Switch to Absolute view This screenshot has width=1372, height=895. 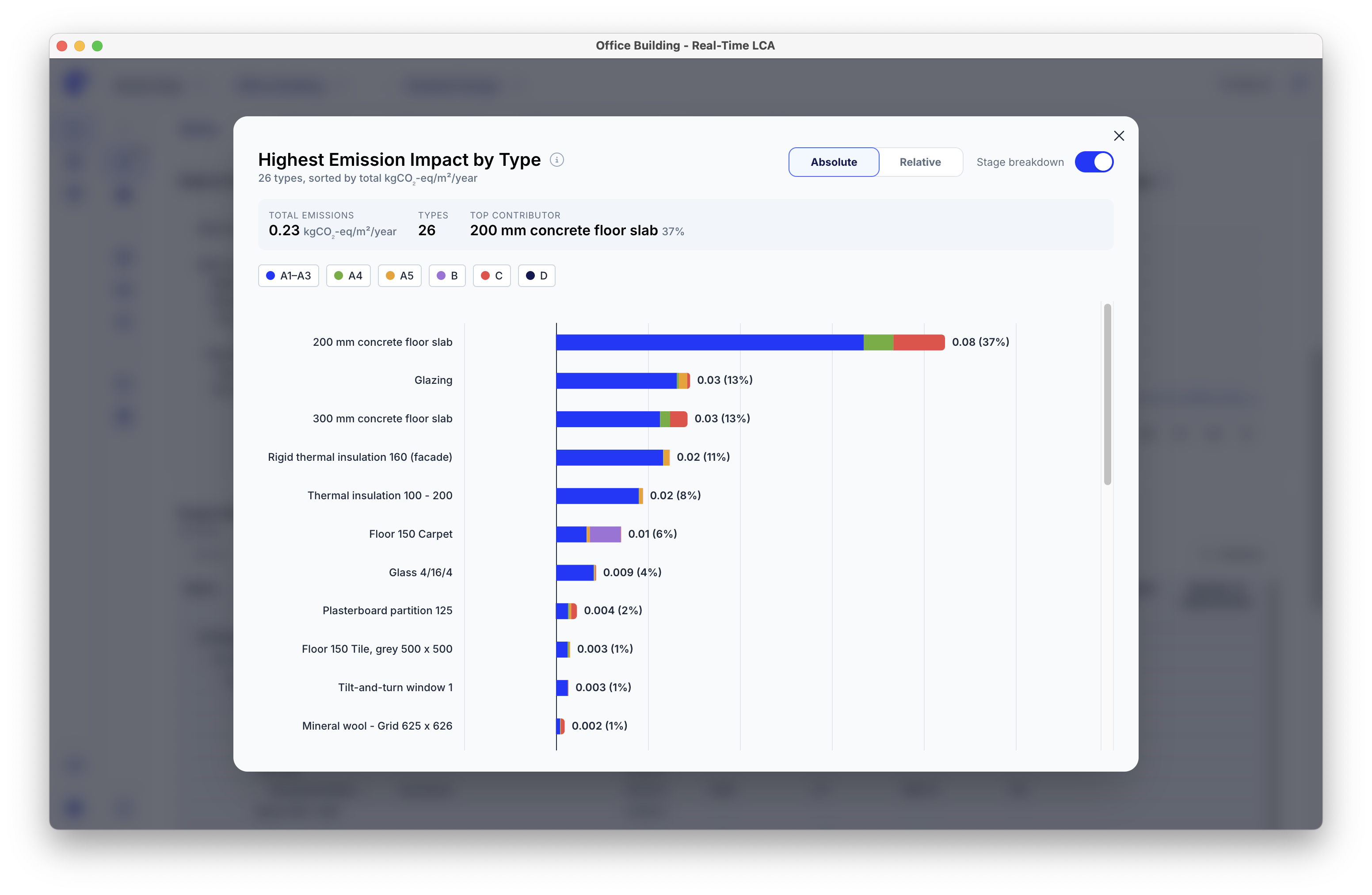[834, 162]
